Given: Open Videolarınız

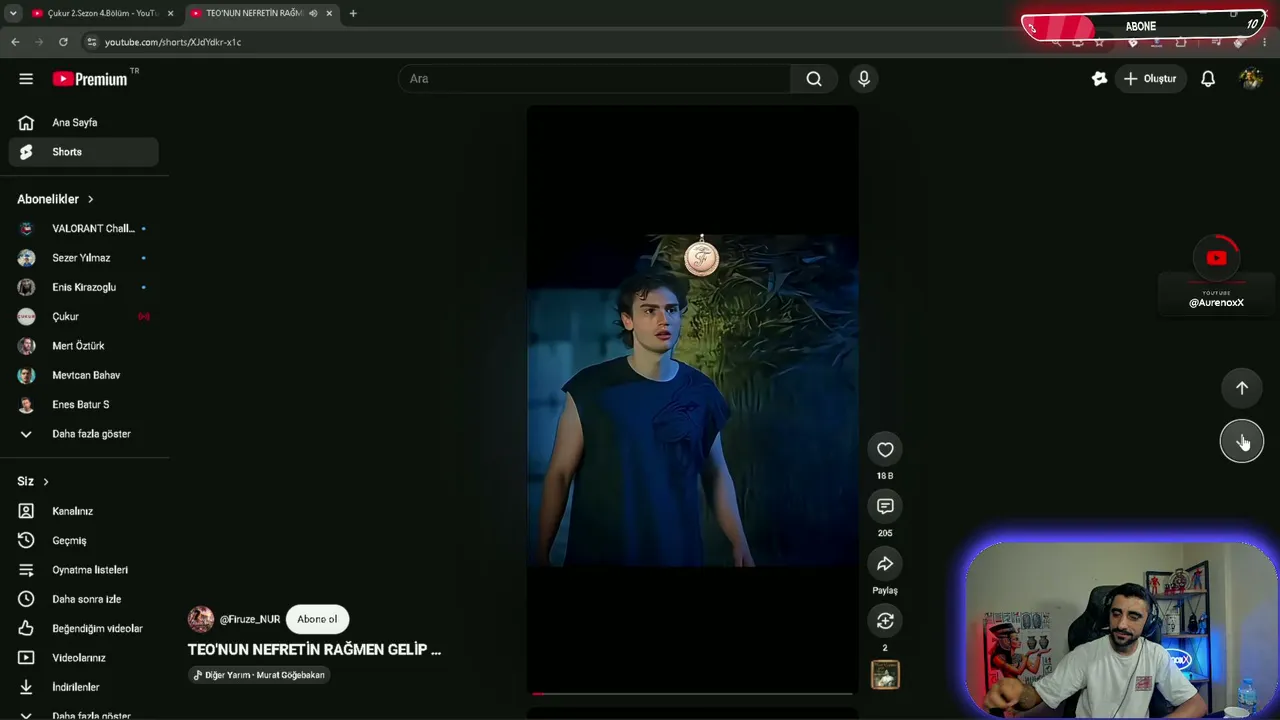Looking at the screenshot, I should point(84,658).
